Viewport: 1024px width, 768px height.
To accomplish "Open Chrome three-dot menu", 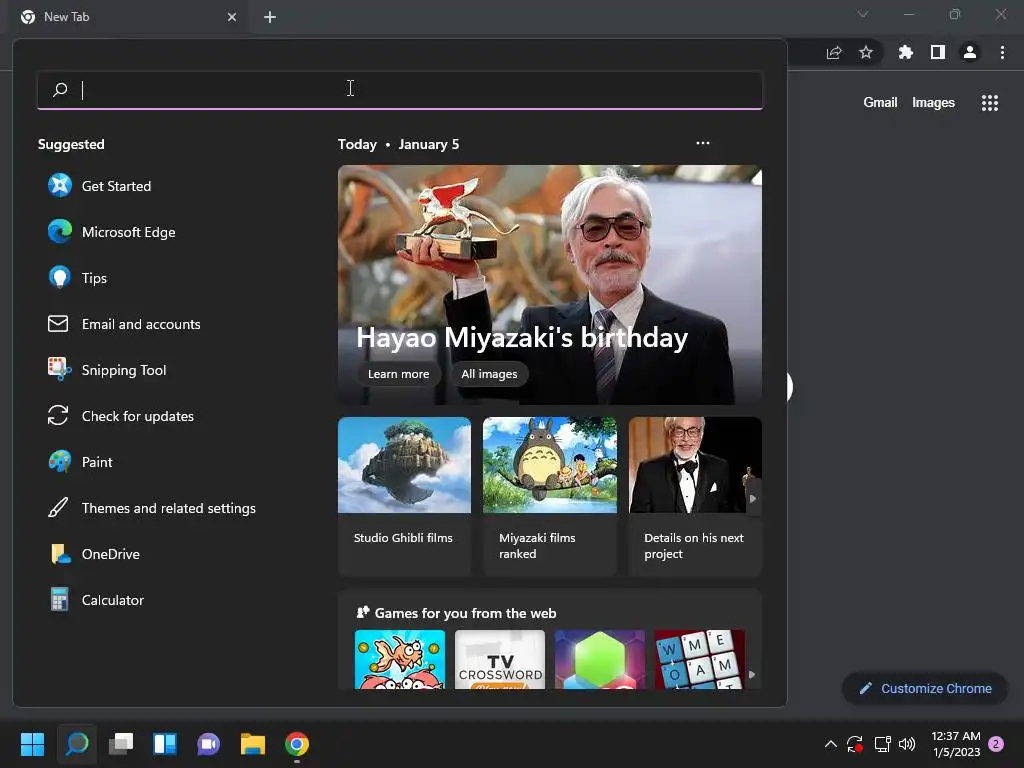I will point(1002,52).
